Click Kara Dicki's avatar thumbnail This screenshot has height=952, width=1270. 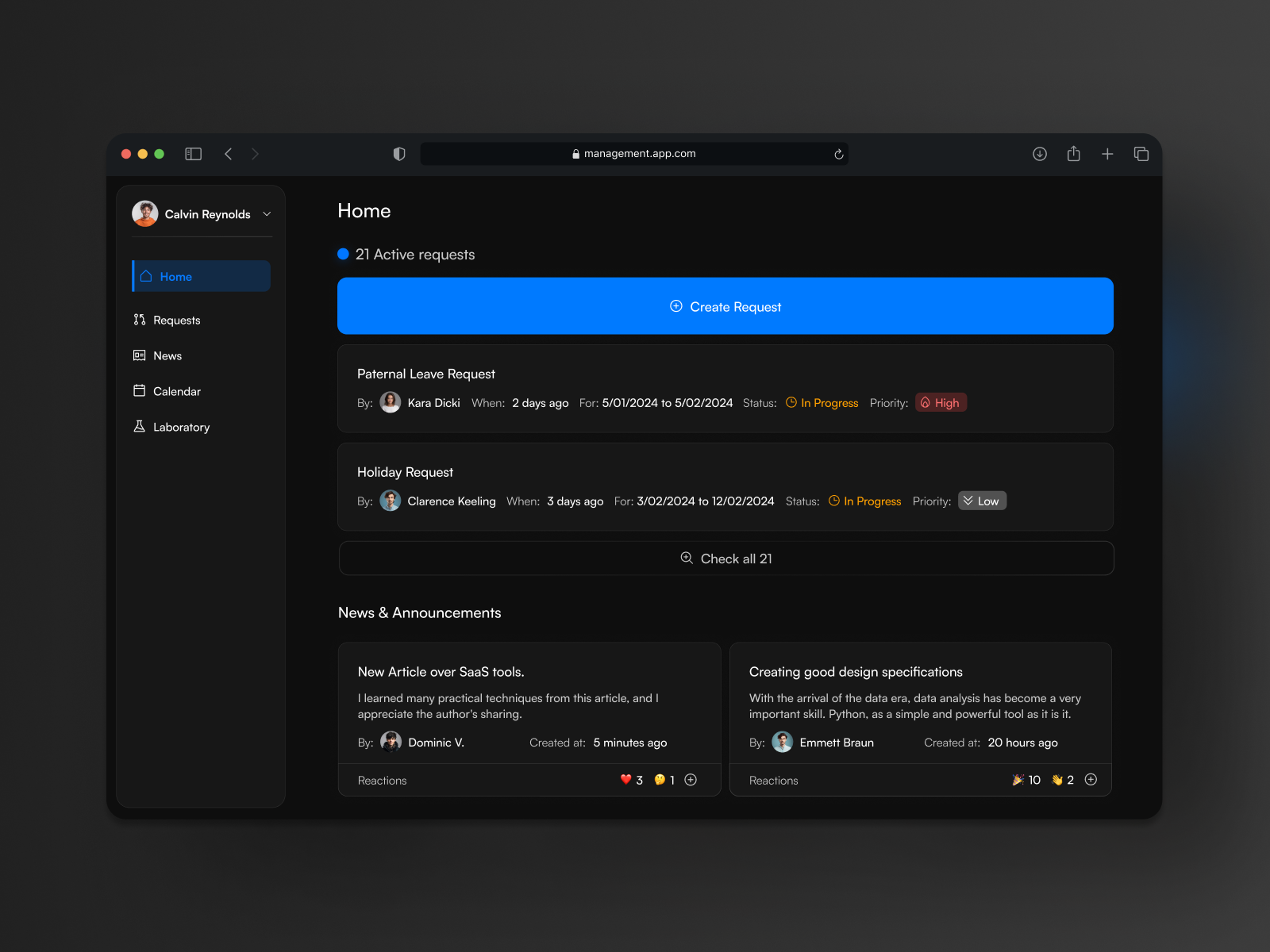(x=390, y=402)
